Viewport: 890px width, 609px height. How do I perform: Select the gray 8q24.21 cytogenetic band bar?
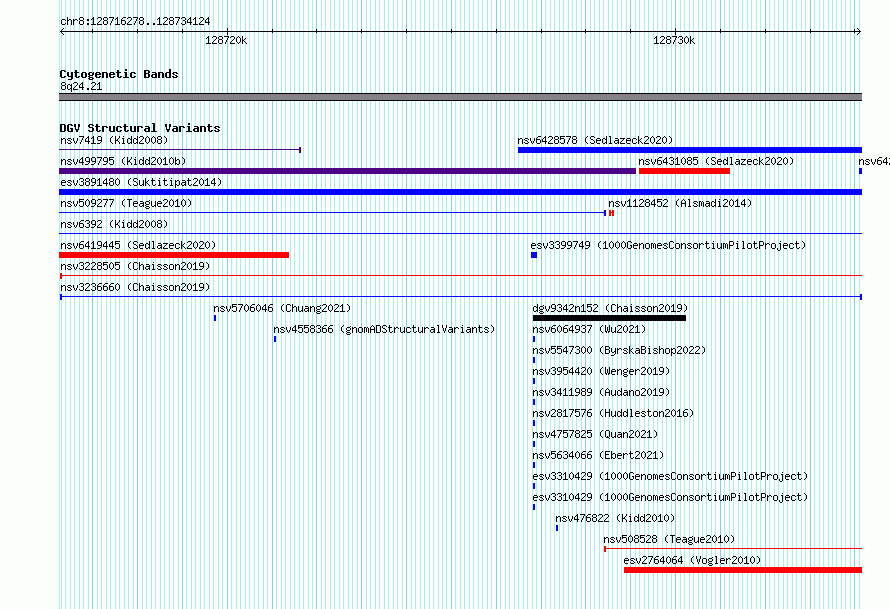click(x=460, y=97)
